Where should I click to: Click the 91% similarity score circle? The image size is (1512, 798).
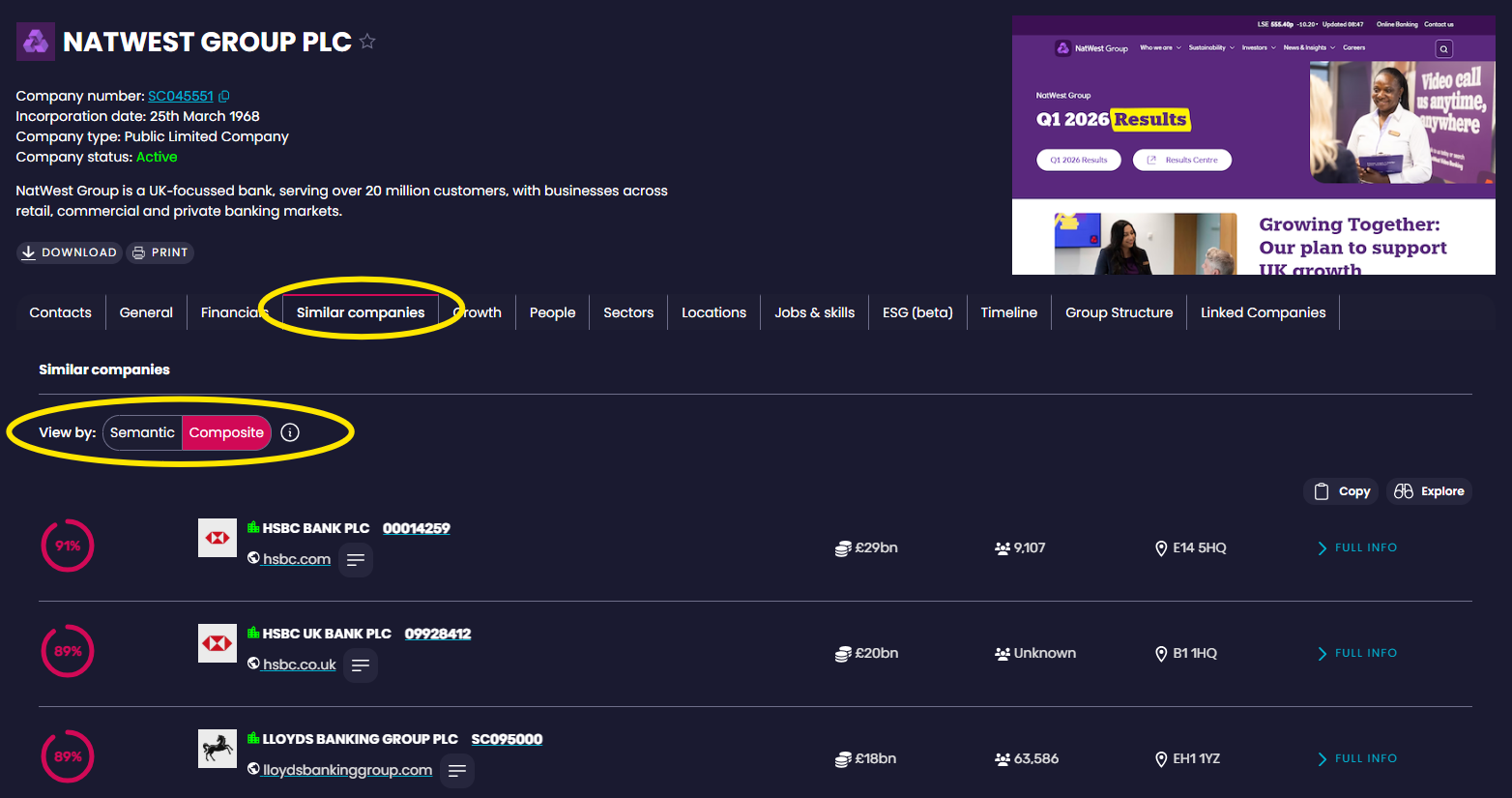coord(68,546)
